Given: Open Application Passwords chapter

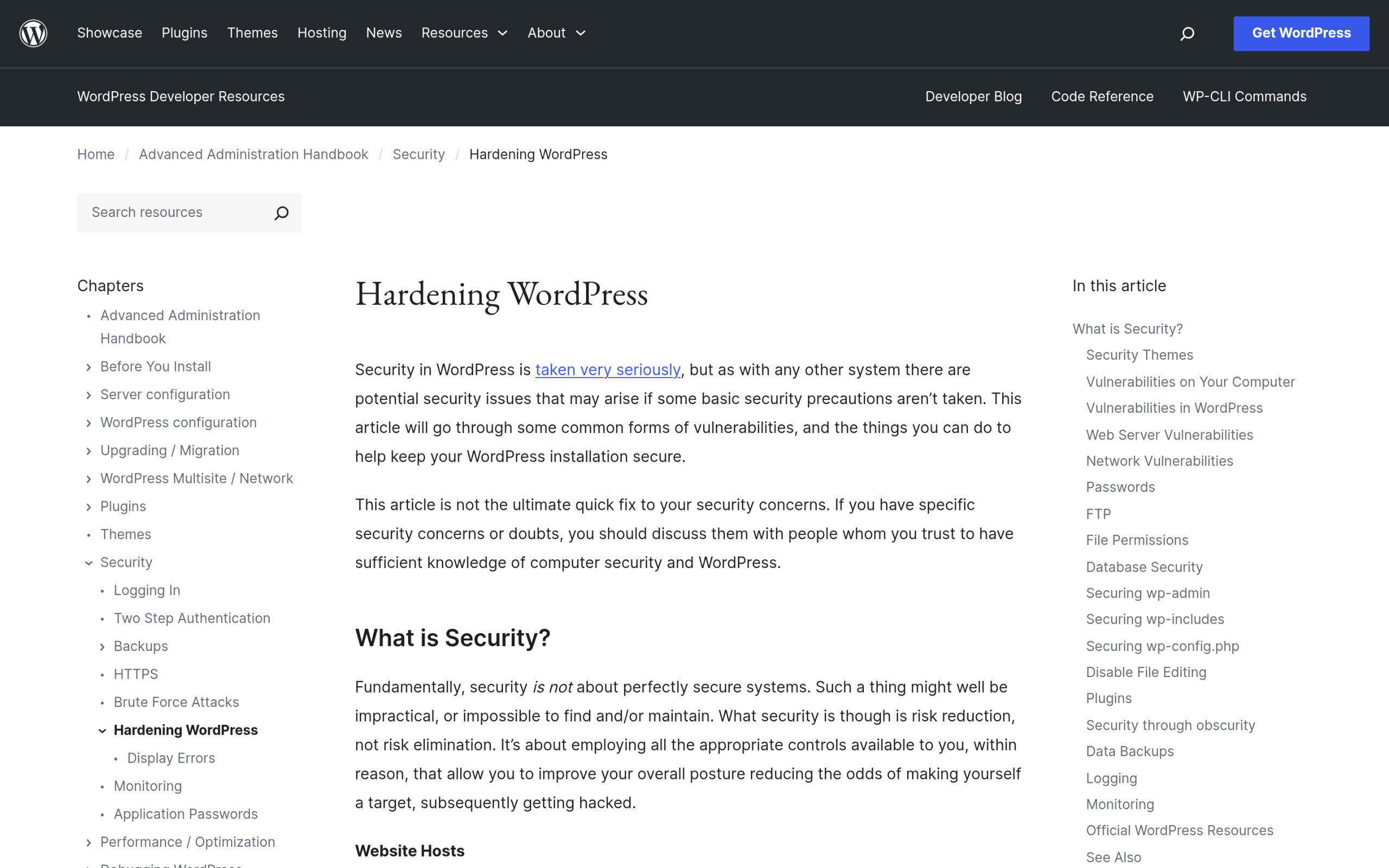Looking at the screenshot, I should point(186,814).
